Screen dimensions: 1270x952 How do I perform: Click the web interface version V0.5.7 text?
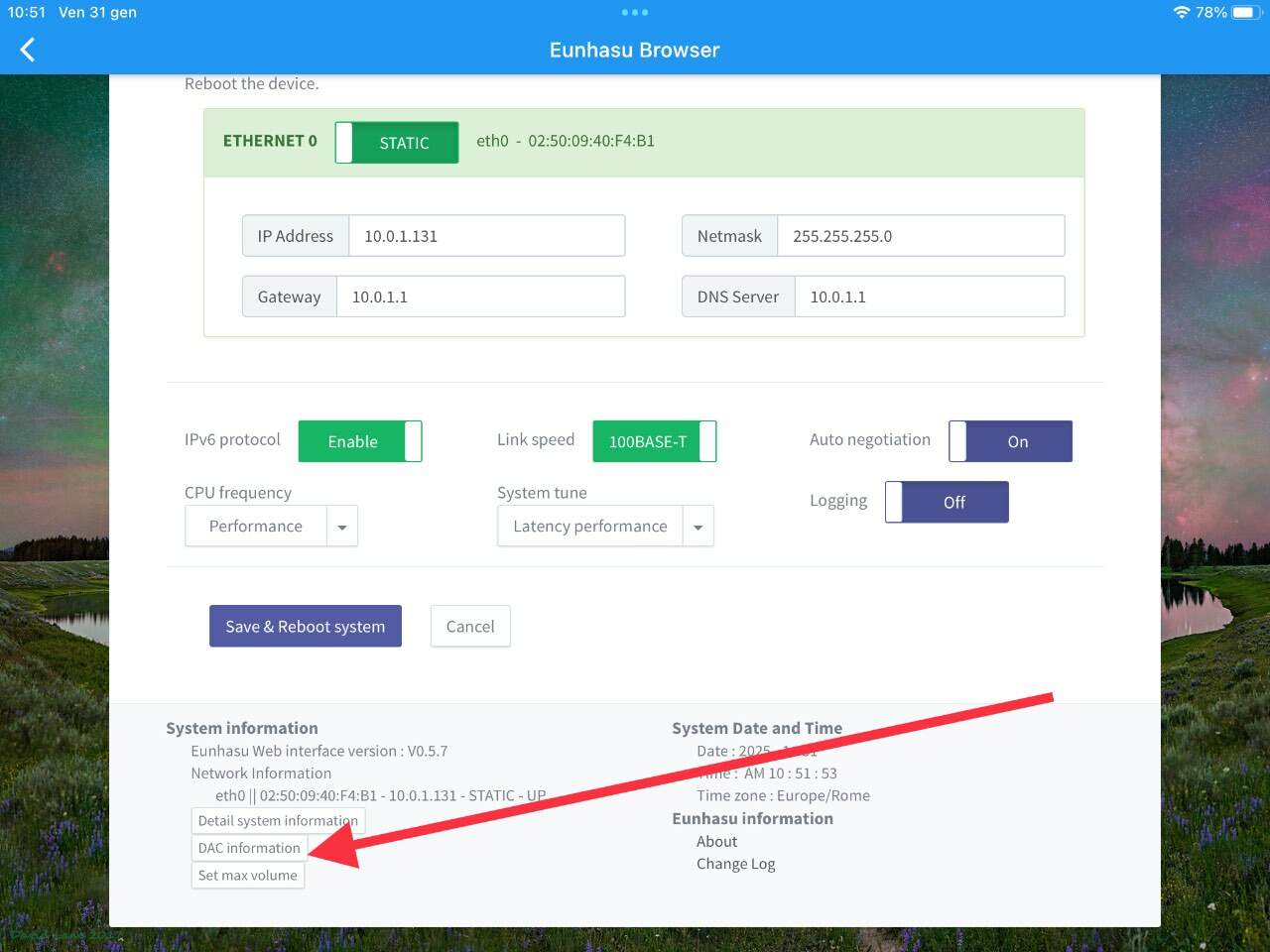pos(319,751)
